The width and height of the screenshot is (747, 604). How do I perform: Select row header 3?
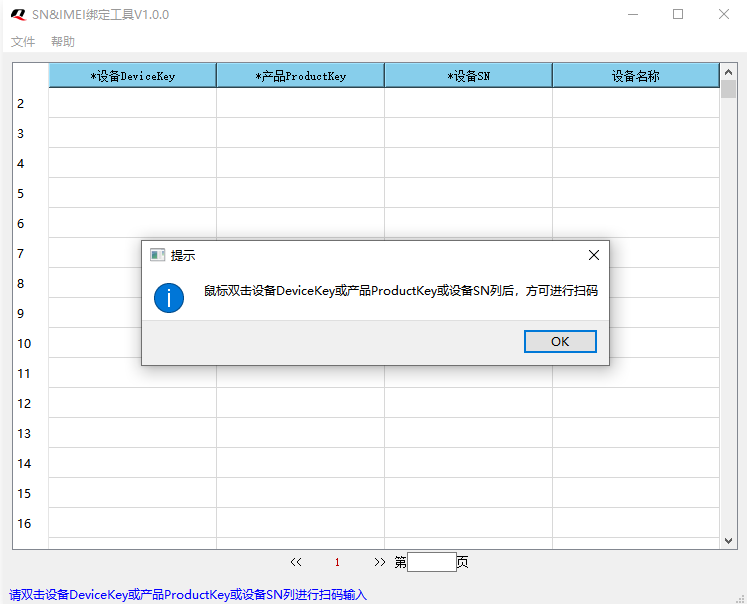[30, 133]
